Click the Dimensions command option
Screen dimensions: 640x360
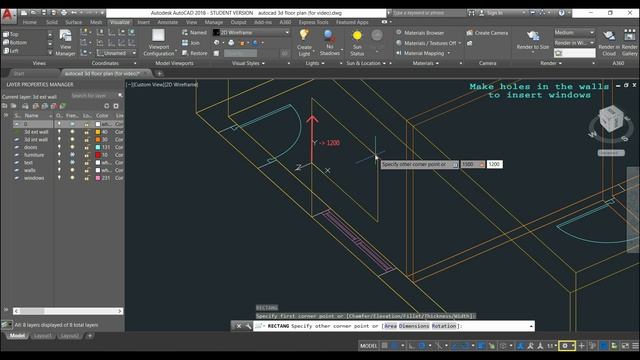pyautogui.click(x=414, y=326)
